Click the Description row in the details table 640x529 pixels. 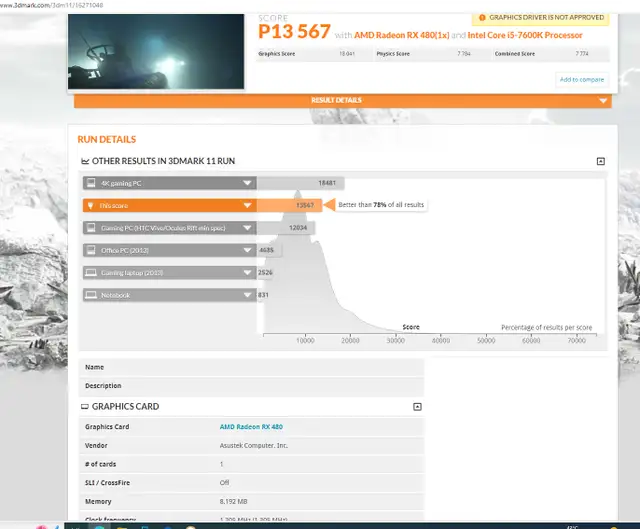coord(251,386)
